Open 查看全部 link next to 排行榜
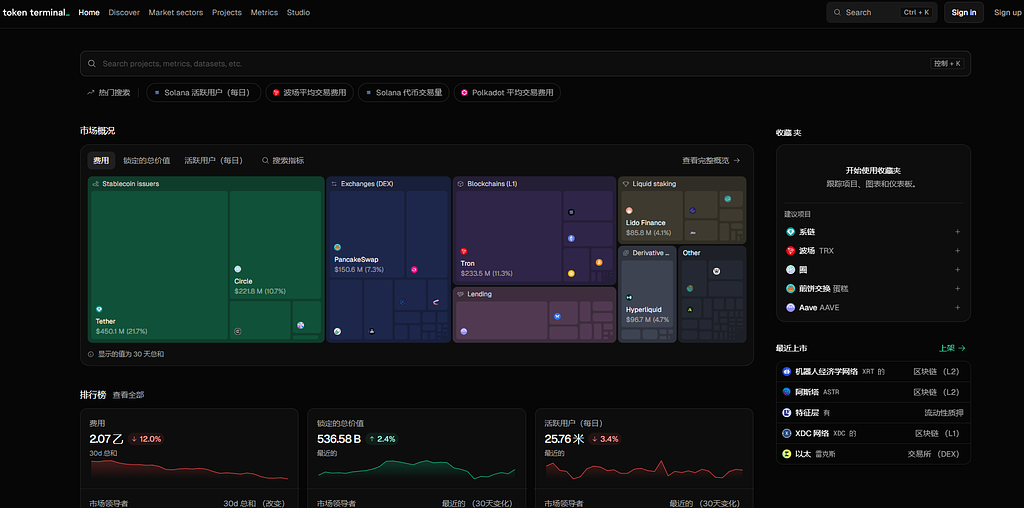The width and height of the screenshot is (1024, 508). coord(128,395)
